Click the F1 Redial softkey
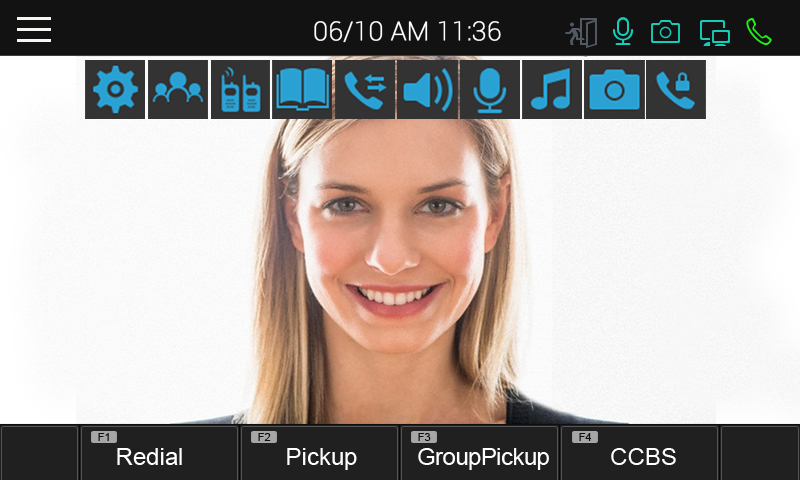800x480 pixels. 159,453
